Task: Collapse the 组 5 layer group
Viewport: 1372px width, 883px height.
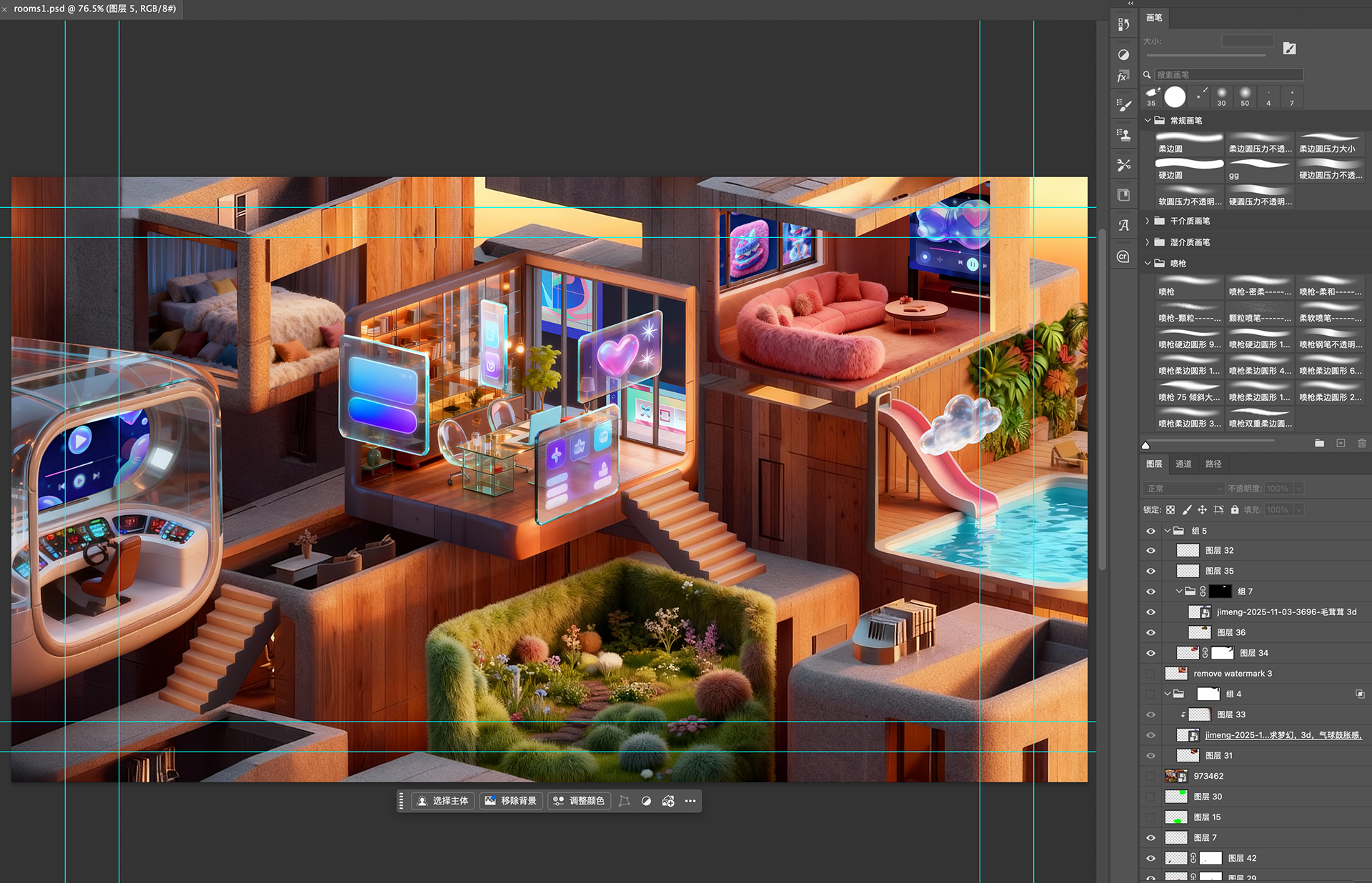Action: pos(1168,531)
